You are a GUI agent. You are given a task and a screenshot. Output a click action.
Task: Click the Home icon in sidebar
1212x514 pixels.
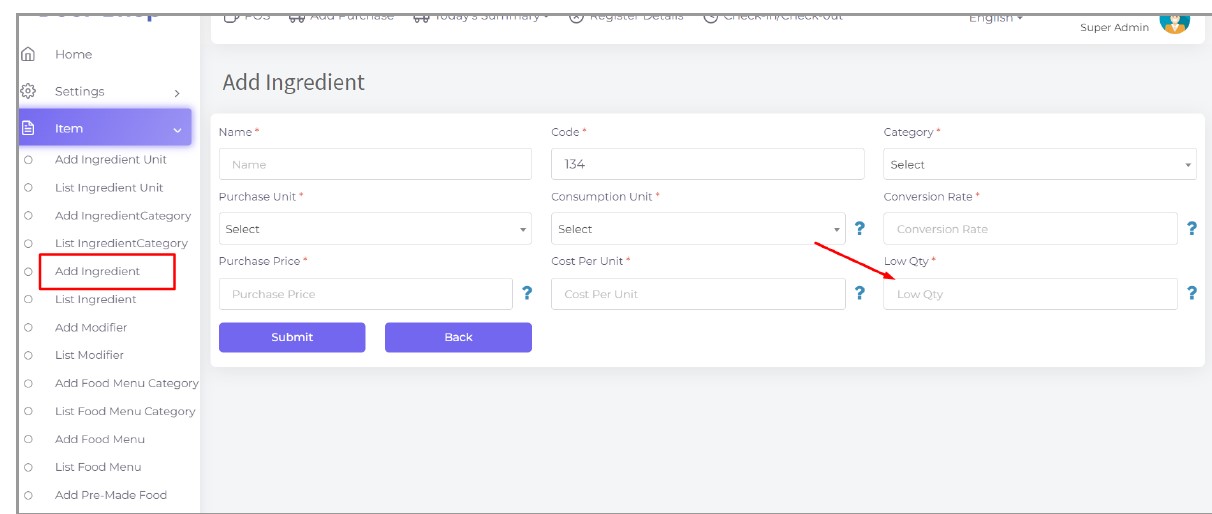[28, 54]
